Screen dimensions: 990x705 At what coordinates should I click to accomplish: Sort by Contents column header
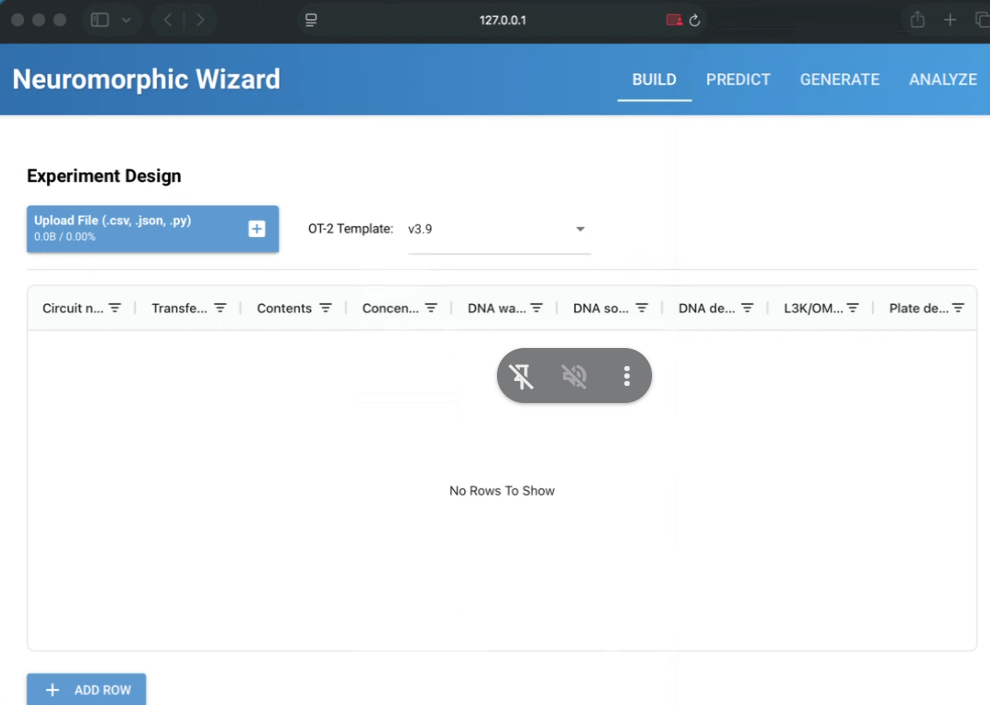[x=284, y=308]
